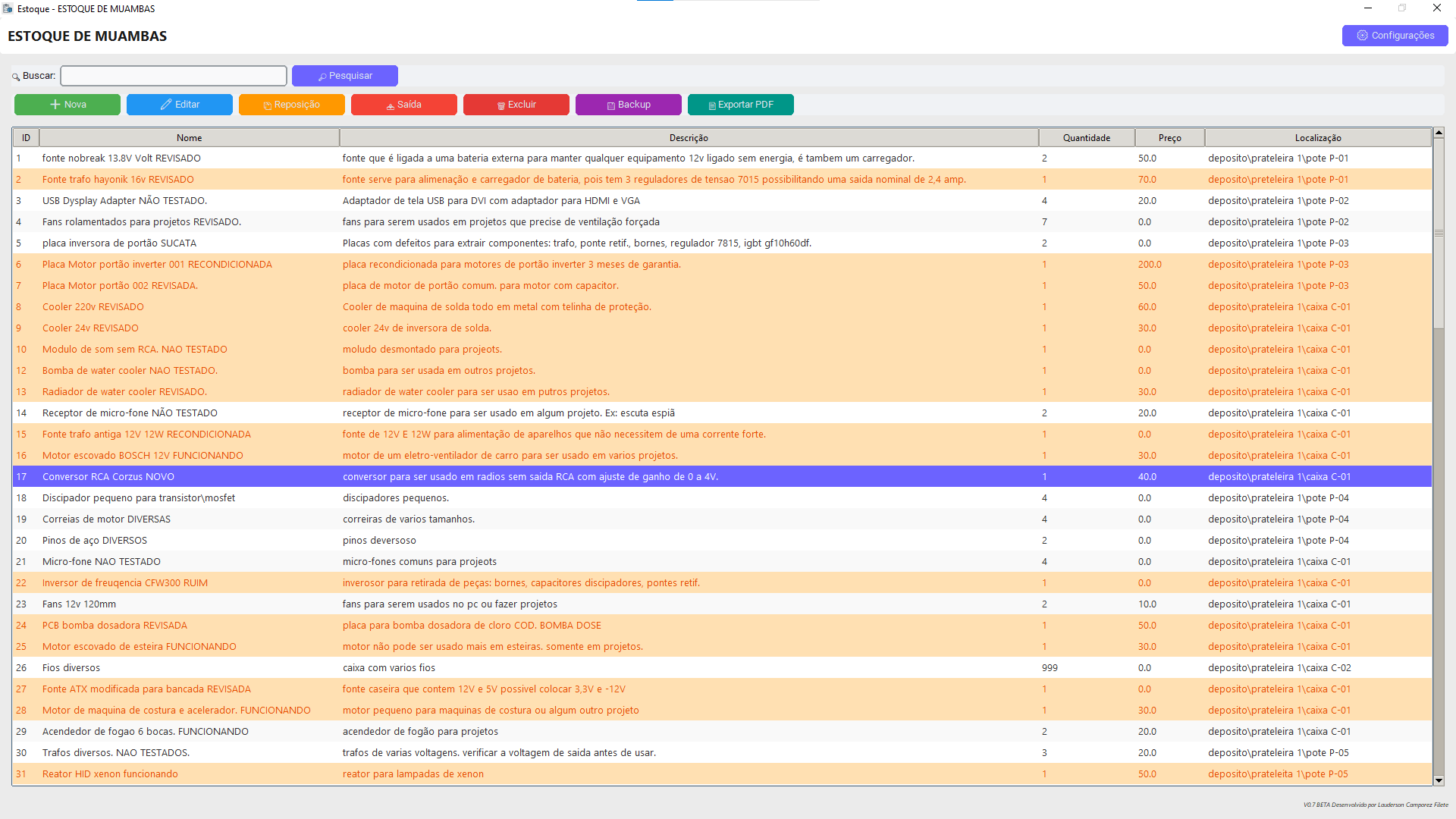
Task: Click the Pesquisar search button
Action: coord(344,76)
